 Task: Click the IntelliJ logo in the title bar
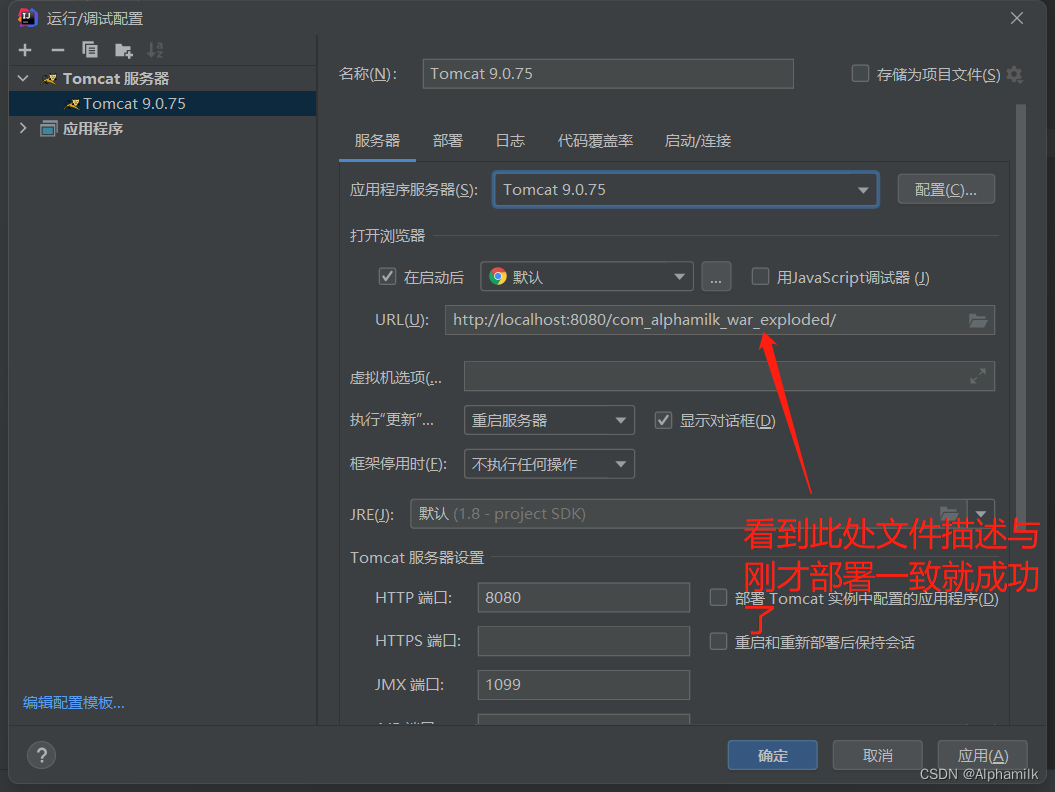click(27, 17)
